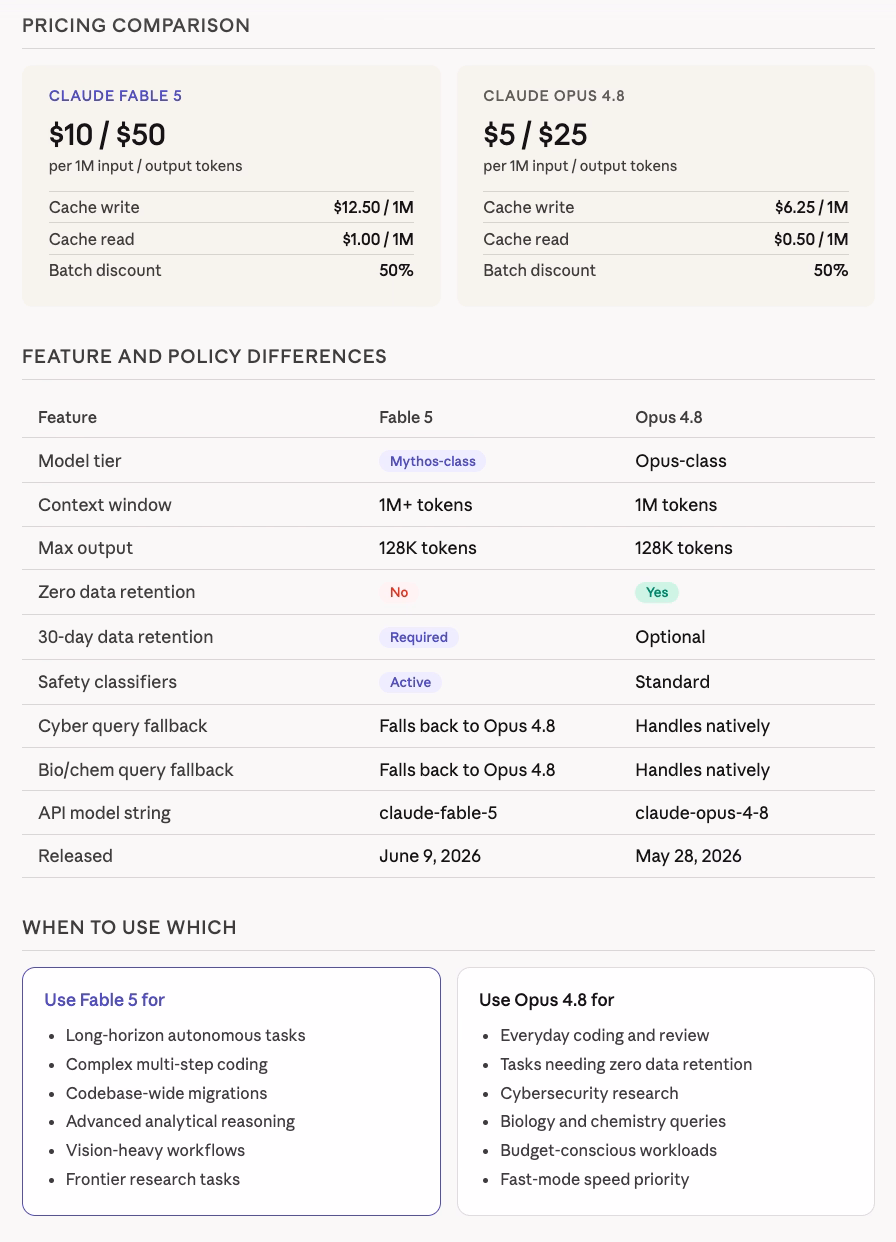The image size is (896, 1242).
Task: Click Biology and chemistry queries item
Action: pyautogui.click(x=613, y=1122)
